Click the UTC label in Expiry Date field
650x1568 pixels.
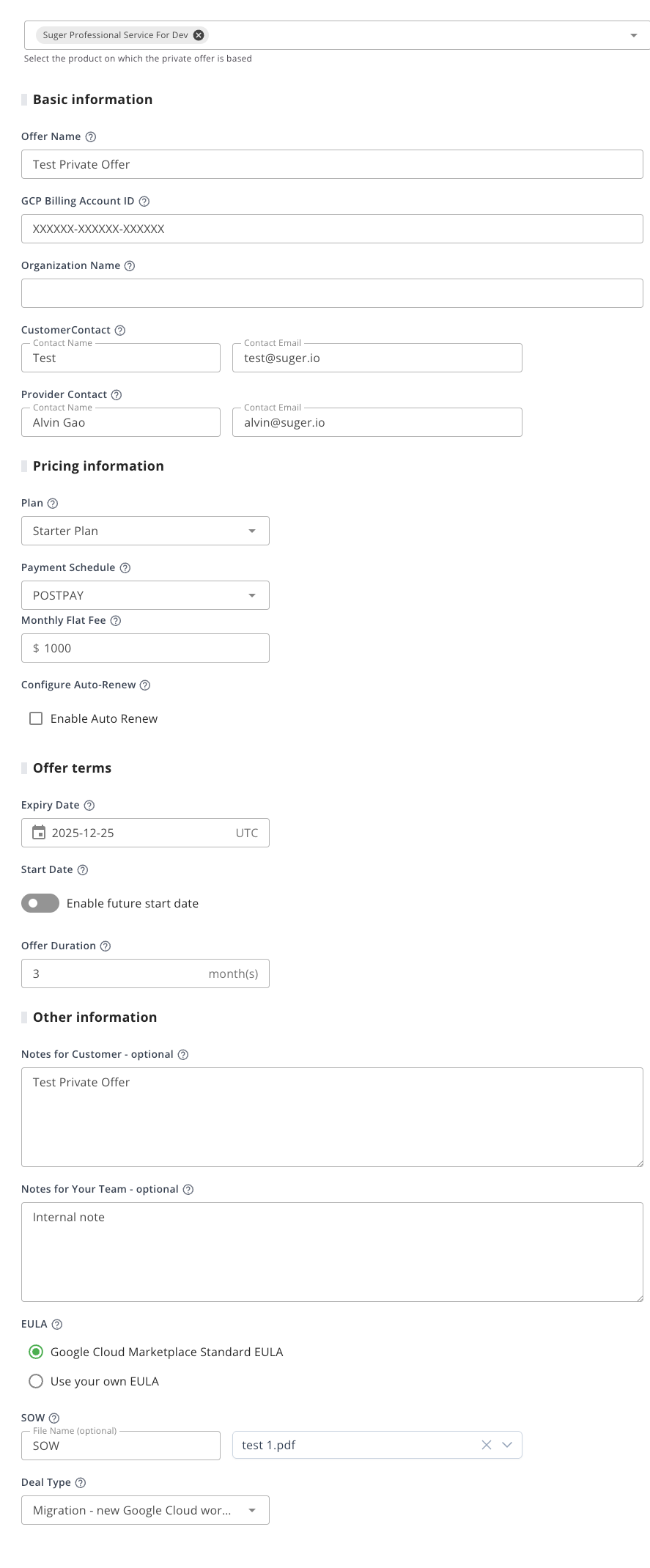coord(246,832)
